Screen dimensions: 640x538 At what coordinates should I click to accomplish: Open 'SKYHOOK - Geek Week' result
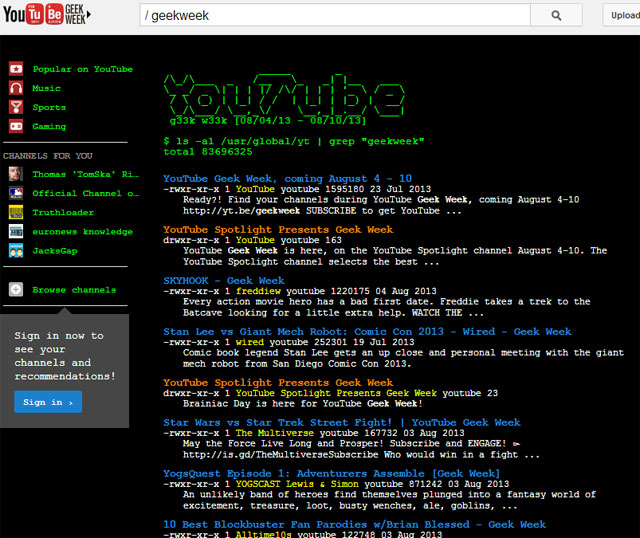224,280
